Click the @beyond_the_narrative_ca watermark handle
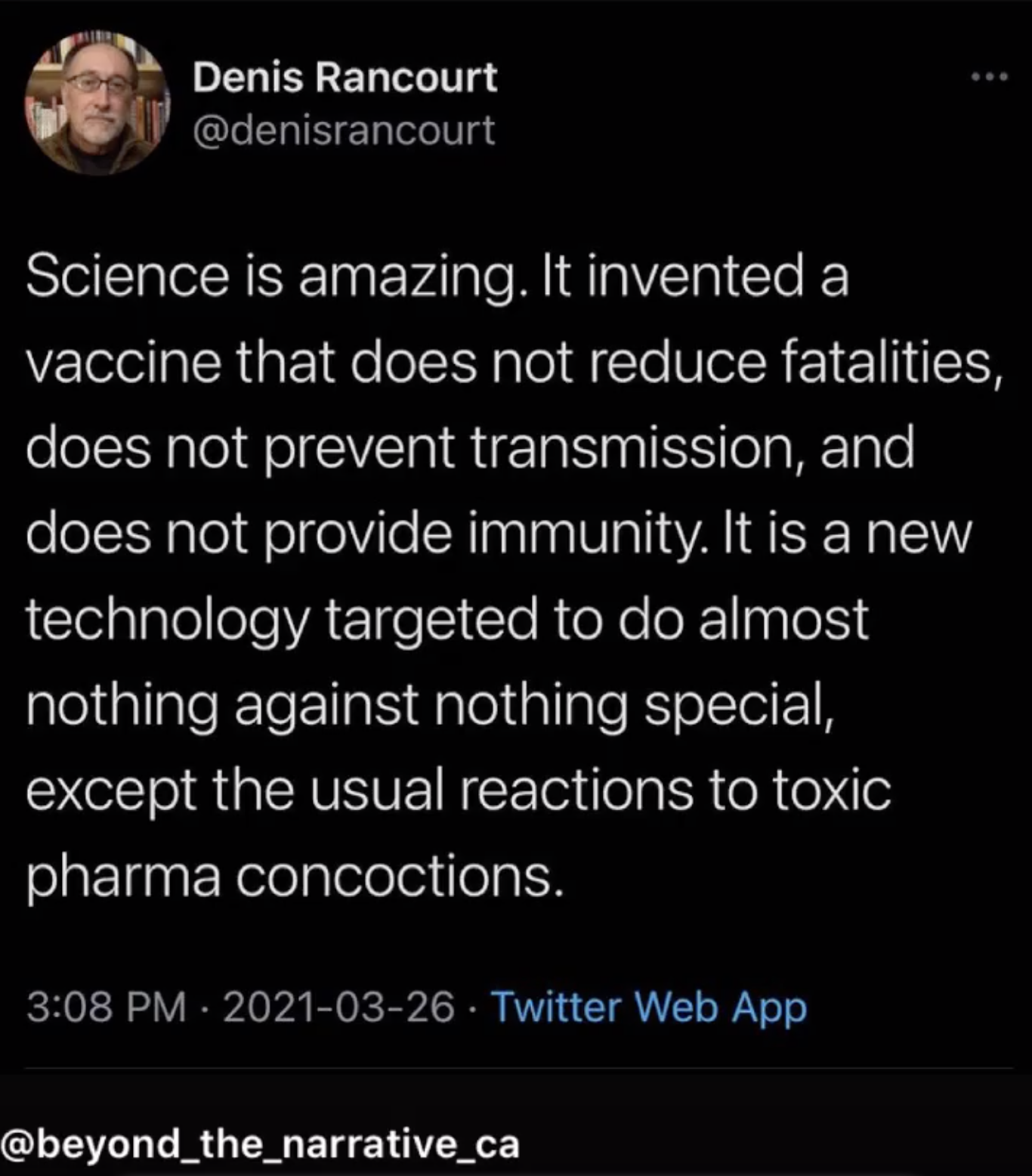 tap(260, 1144)
